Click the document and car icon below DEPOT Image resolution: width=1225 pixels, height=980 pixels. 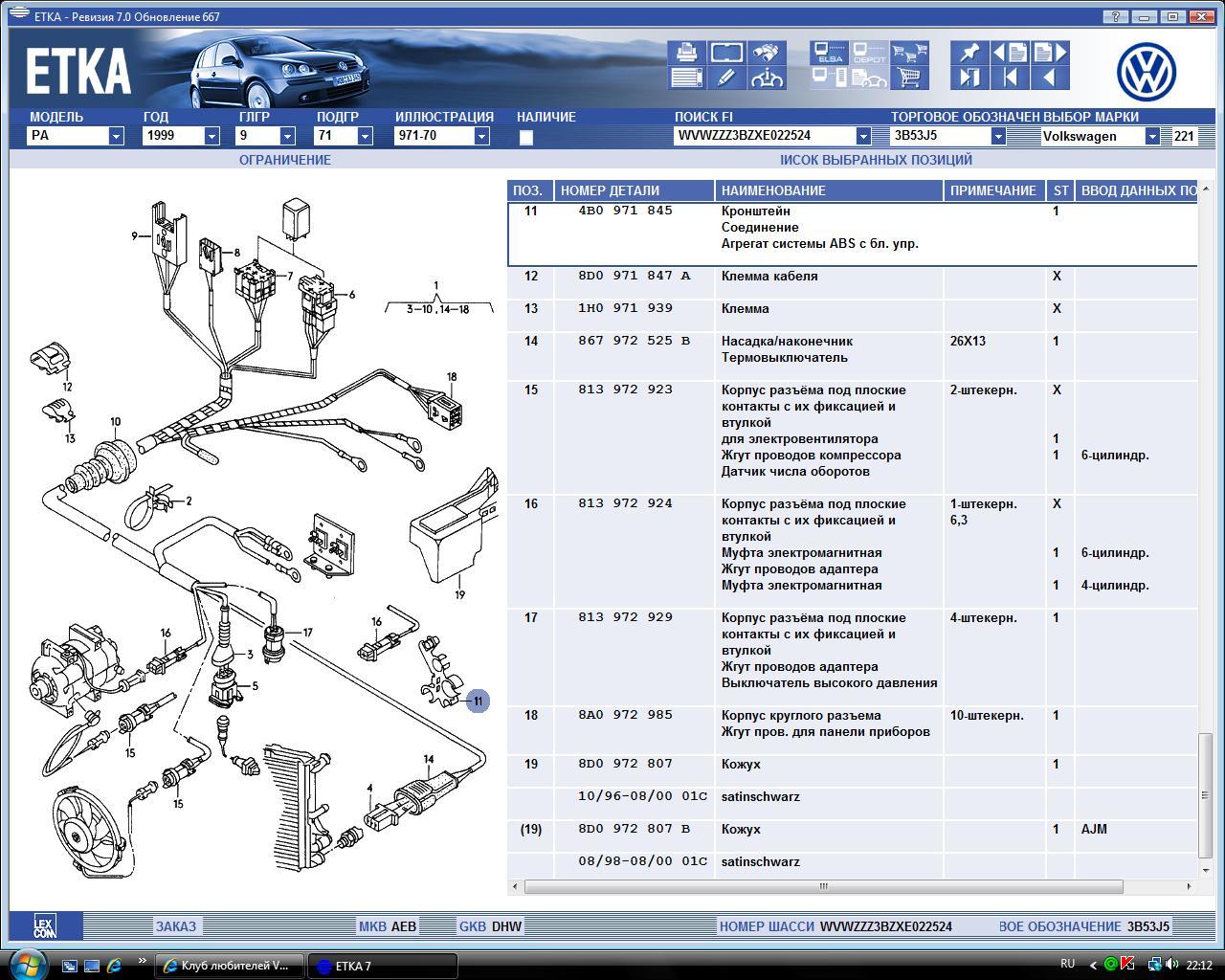[869, 78]
